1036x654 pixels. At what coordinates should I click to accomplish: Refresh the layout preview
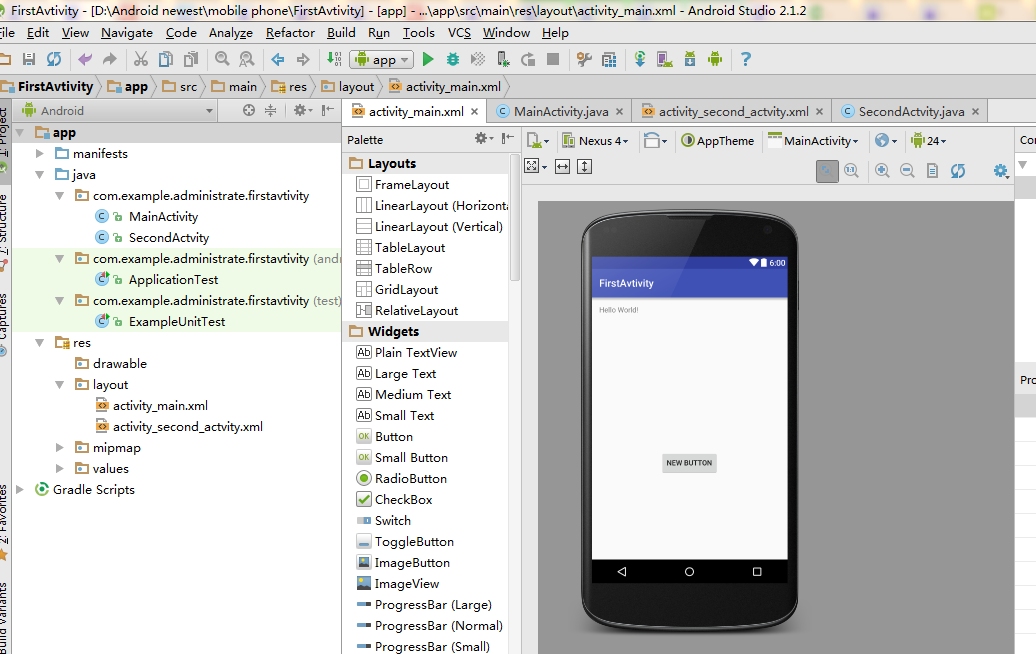point(958,171)
